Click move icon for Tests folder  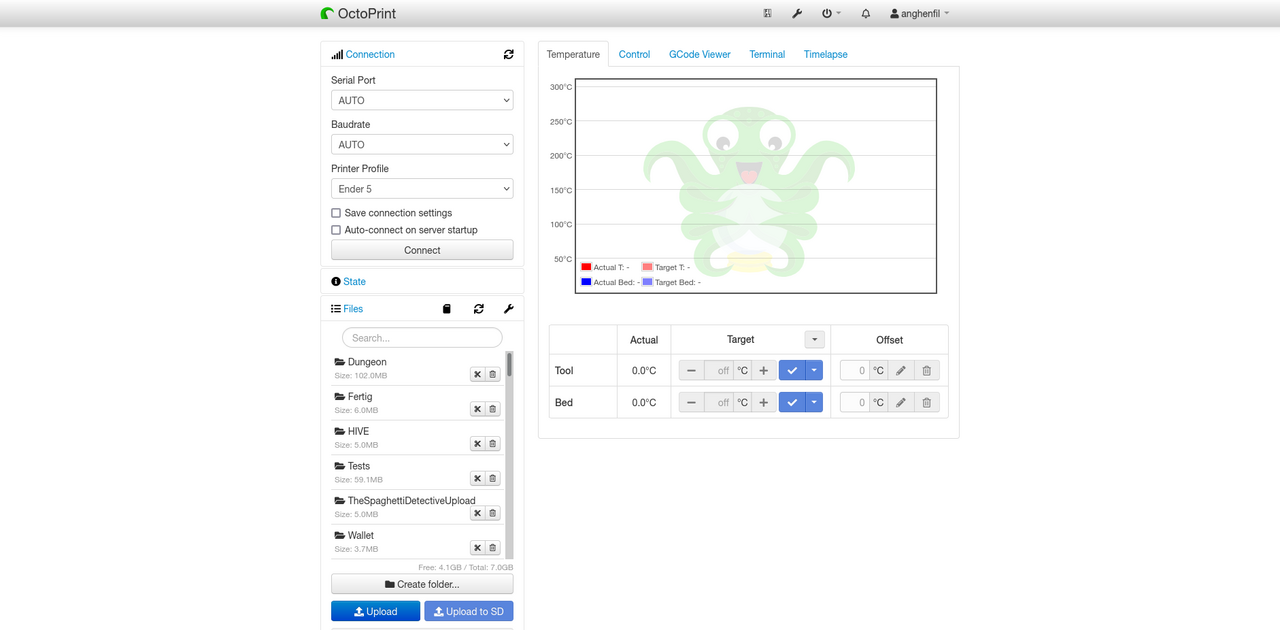pos(477,479)
